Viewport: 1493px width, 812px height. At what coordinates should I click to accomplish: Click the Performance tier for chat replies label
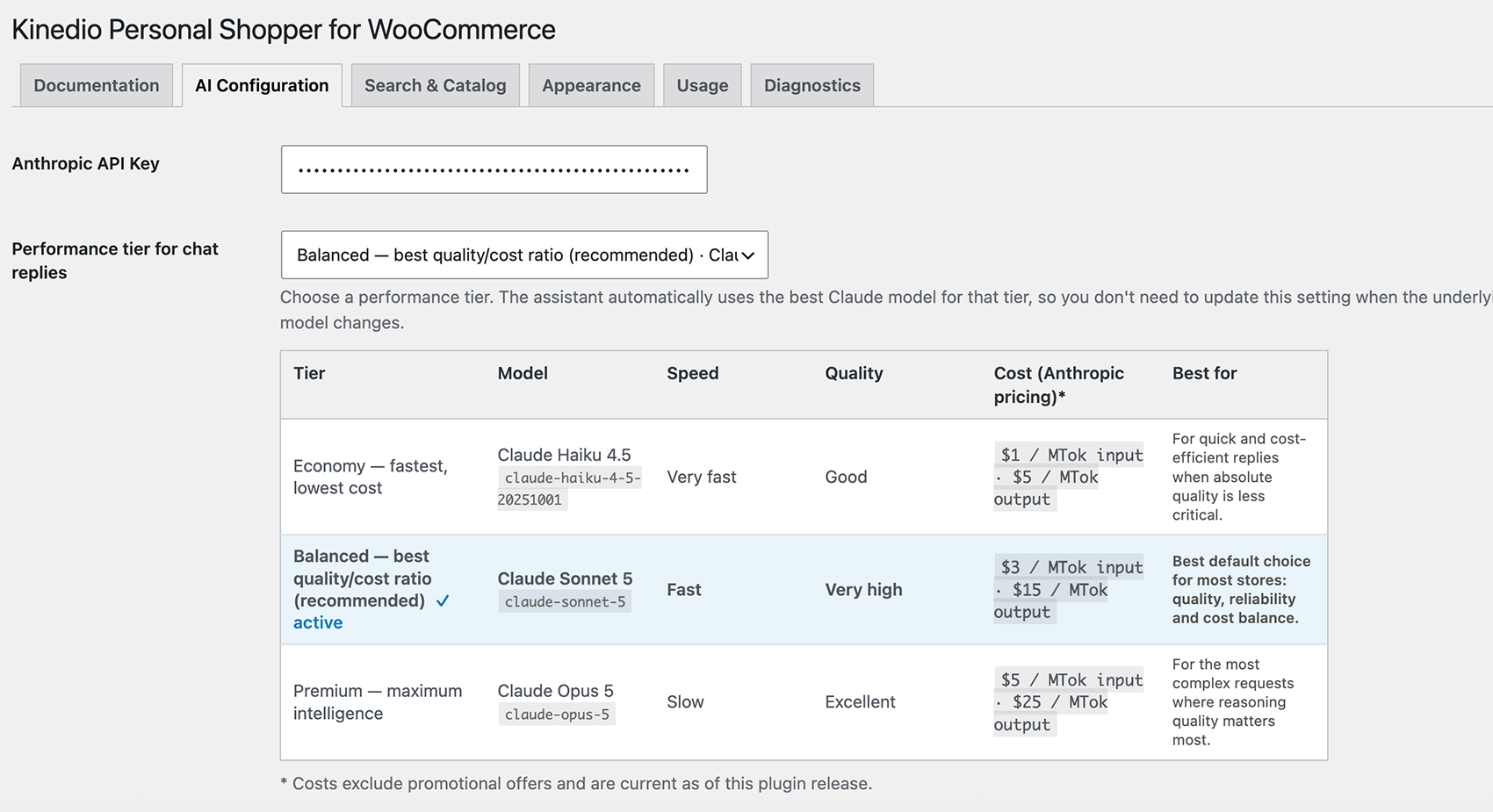click(115, 261)
